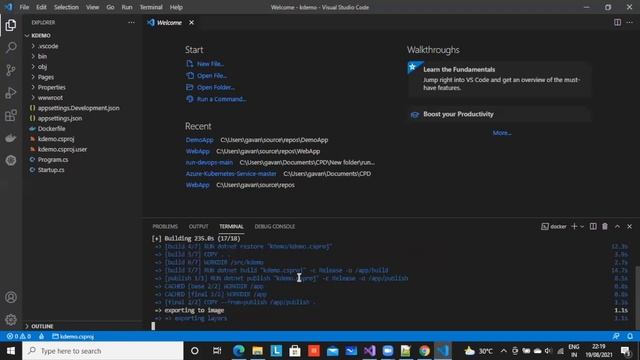Collapse the KDEMO root folder
Image resolution: width=640 pixels, height=360 pixels.
pos(82,36)
